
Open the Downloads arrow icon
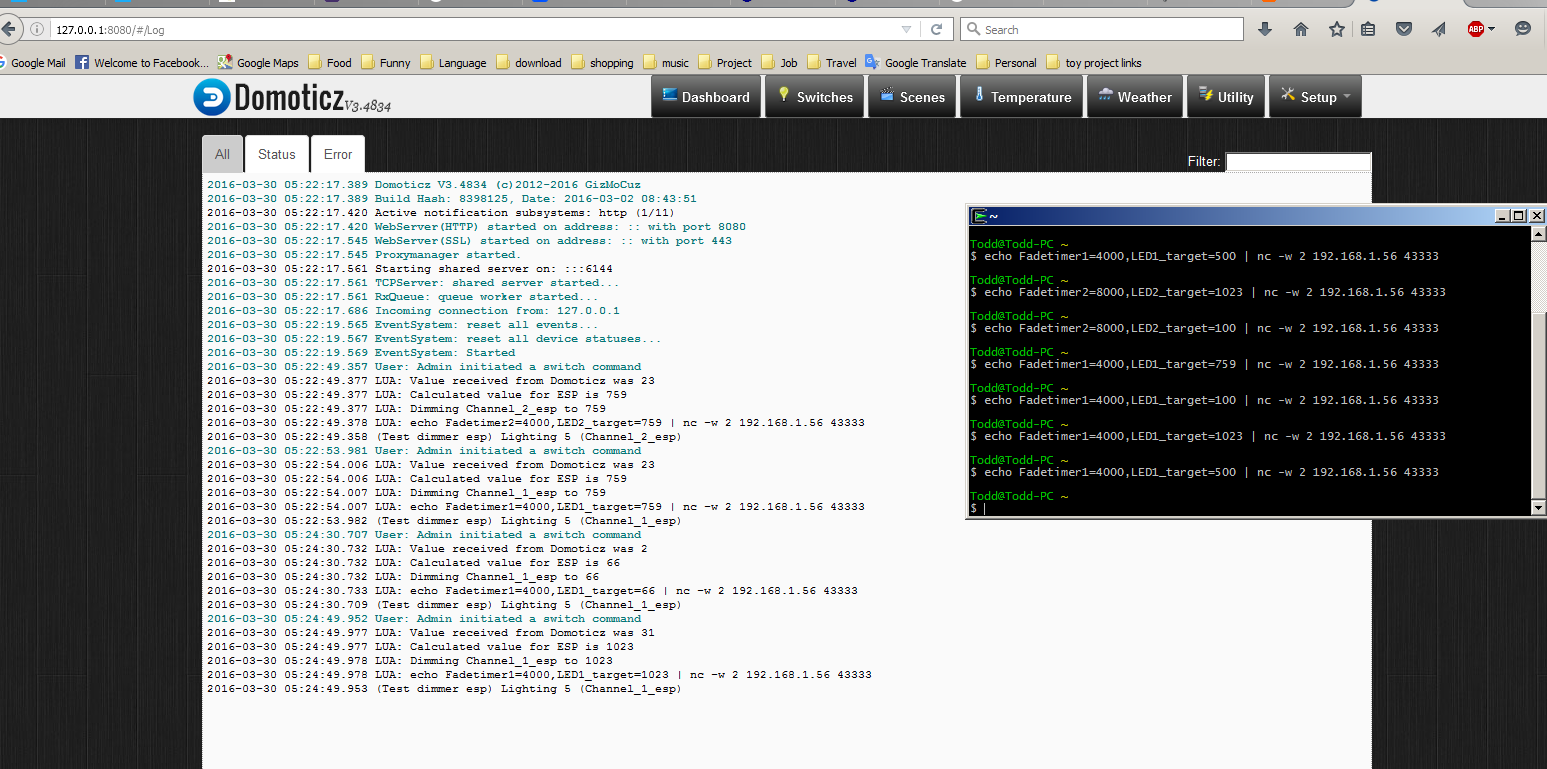[x=1265, y=29]
